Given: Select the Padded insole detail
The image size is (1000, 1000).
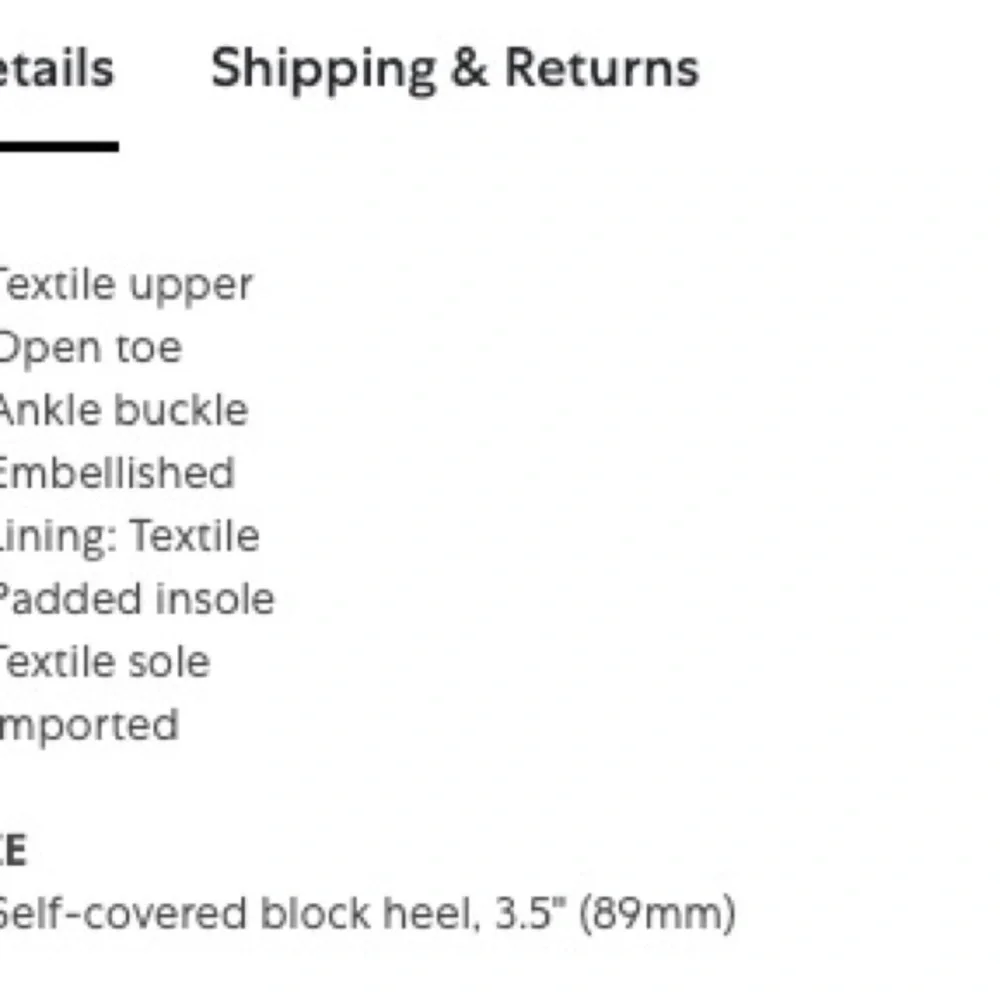Looking at the screenshot, I should [x=135, y=598].
